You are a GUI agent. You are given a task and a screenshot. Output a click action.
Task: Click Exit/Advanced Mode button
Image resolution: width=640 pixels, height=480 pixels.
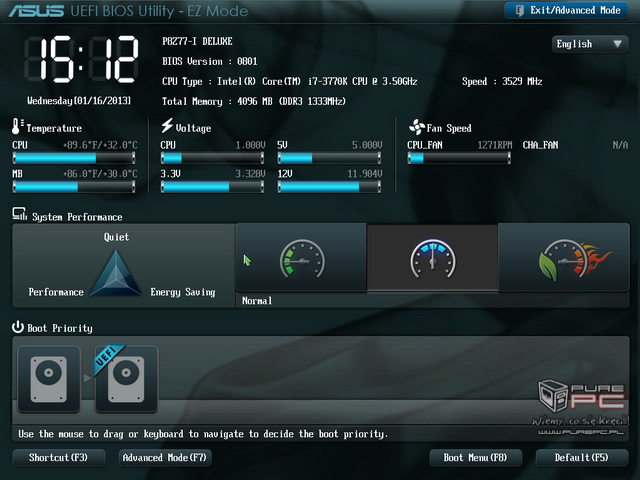point(568,10)
